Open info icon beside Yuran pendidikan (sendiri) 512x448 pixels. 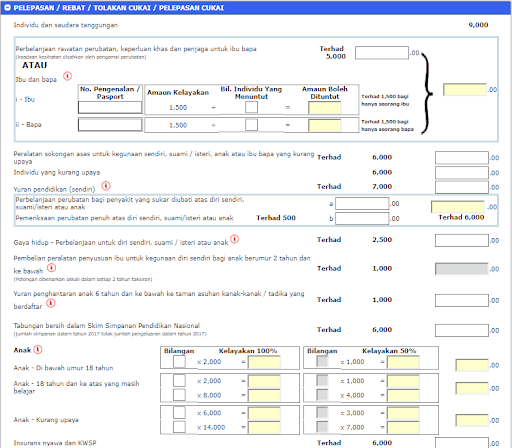[106, 186]
